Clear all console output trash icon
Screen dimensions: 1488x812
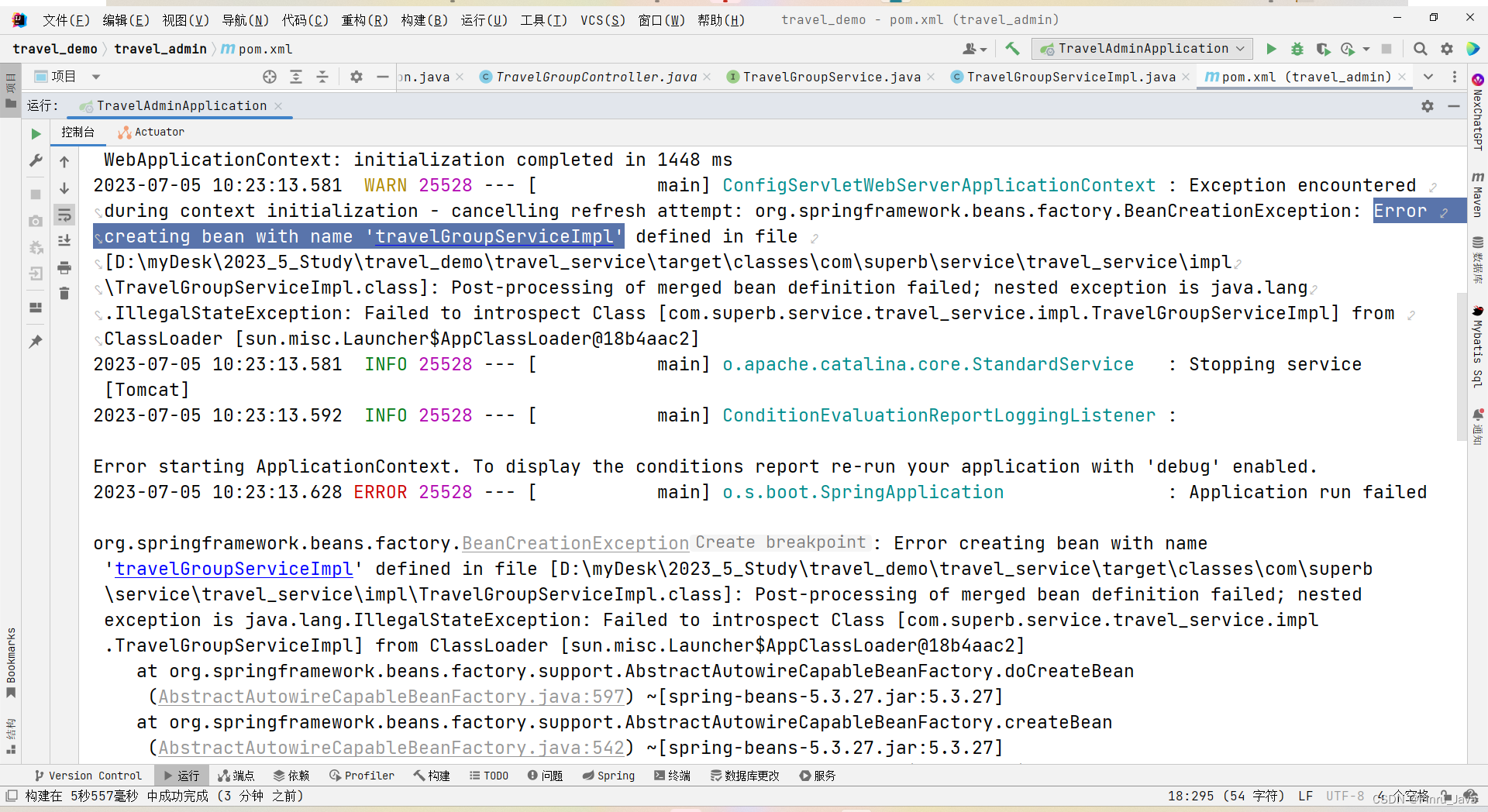point(64,294)
